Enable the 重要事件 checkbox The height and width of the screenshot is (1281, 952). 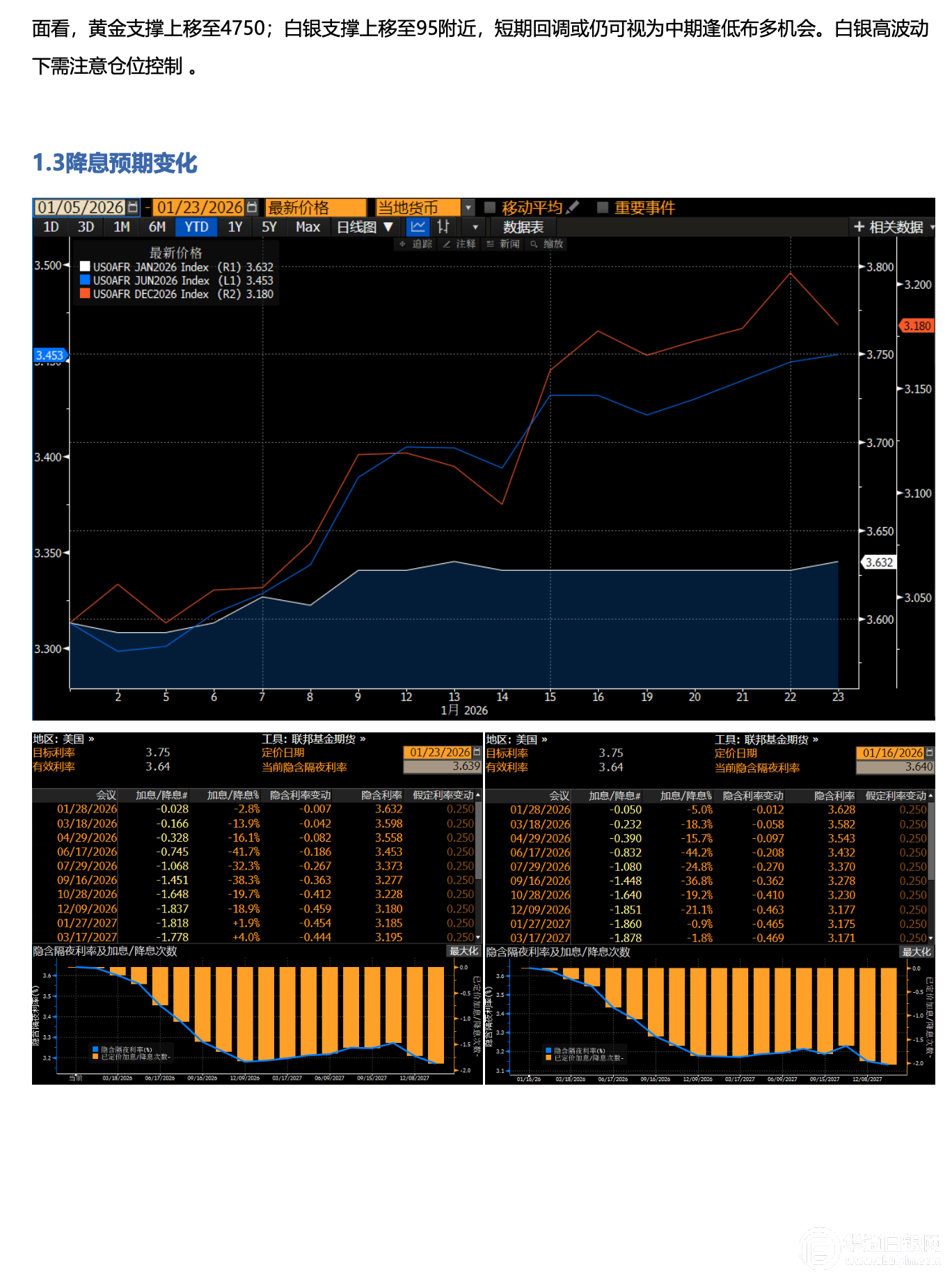603,207
